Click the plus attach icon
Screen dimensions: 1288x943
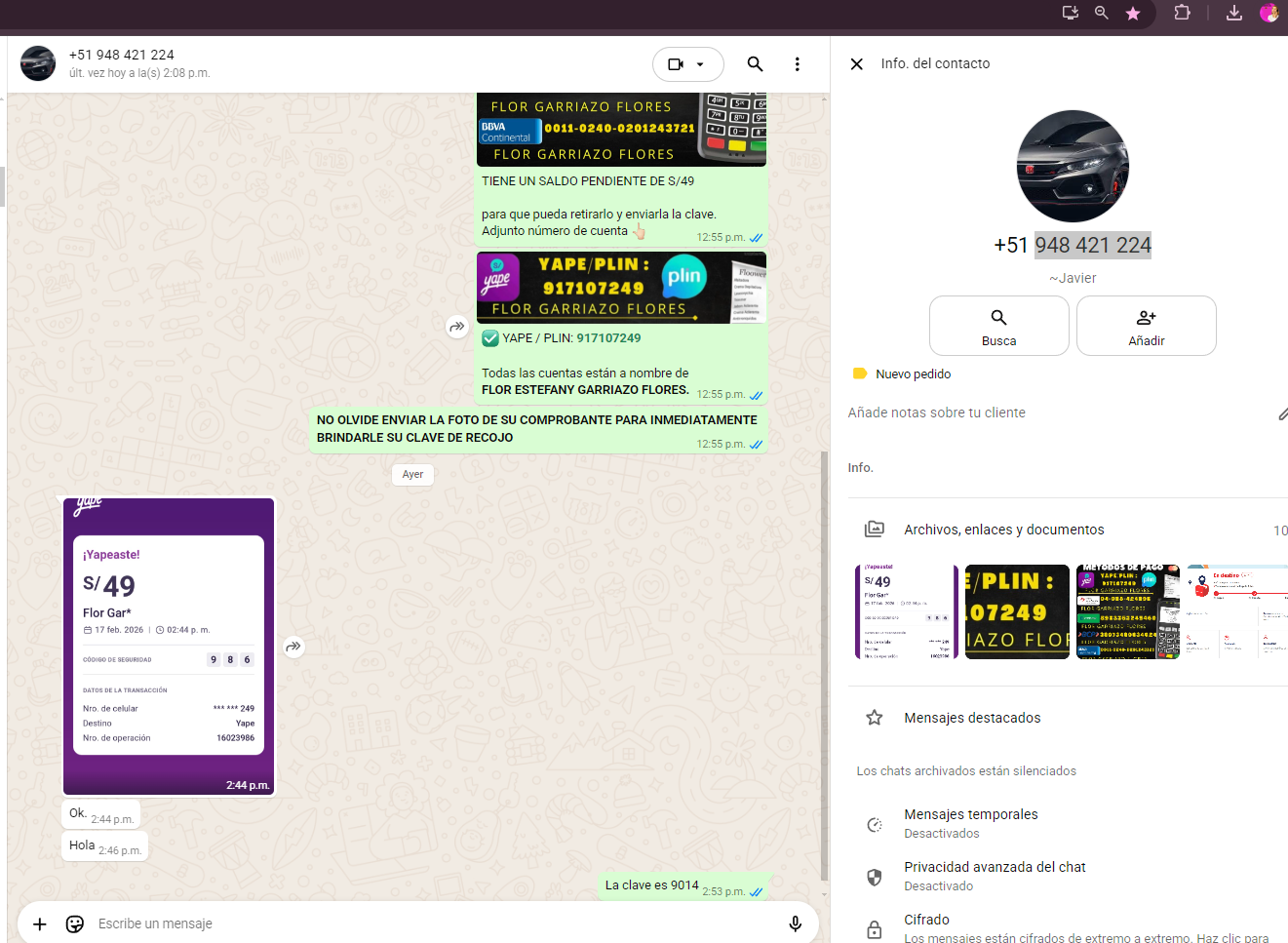[40, 923]
